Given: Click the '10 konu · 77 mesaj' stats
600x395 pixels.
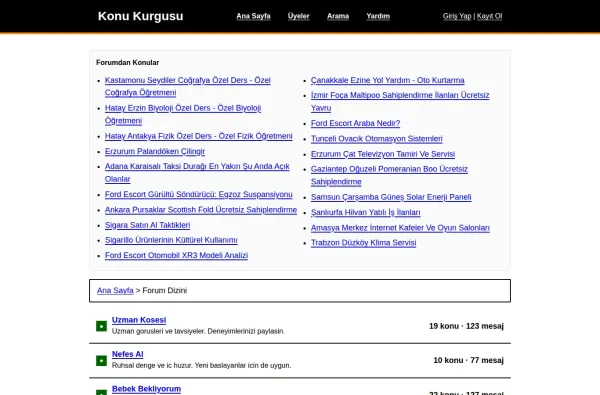Looking at the screenshot, I should coord(468,360).
